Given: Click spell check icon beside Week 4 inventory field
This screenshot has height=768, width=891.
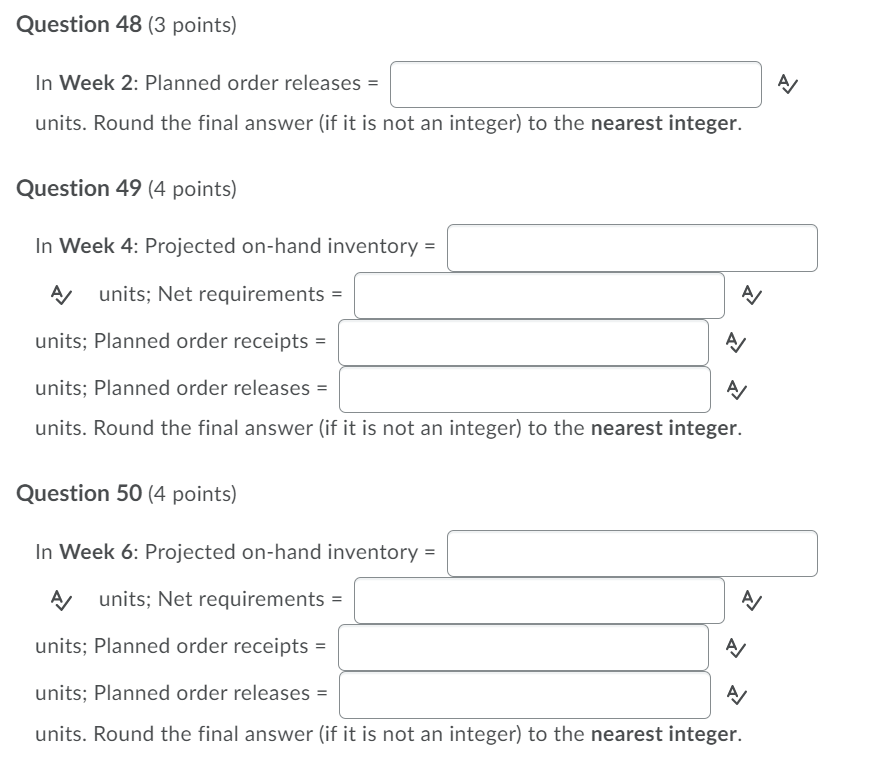Looking at the screenshot, I should coord(60,295).
